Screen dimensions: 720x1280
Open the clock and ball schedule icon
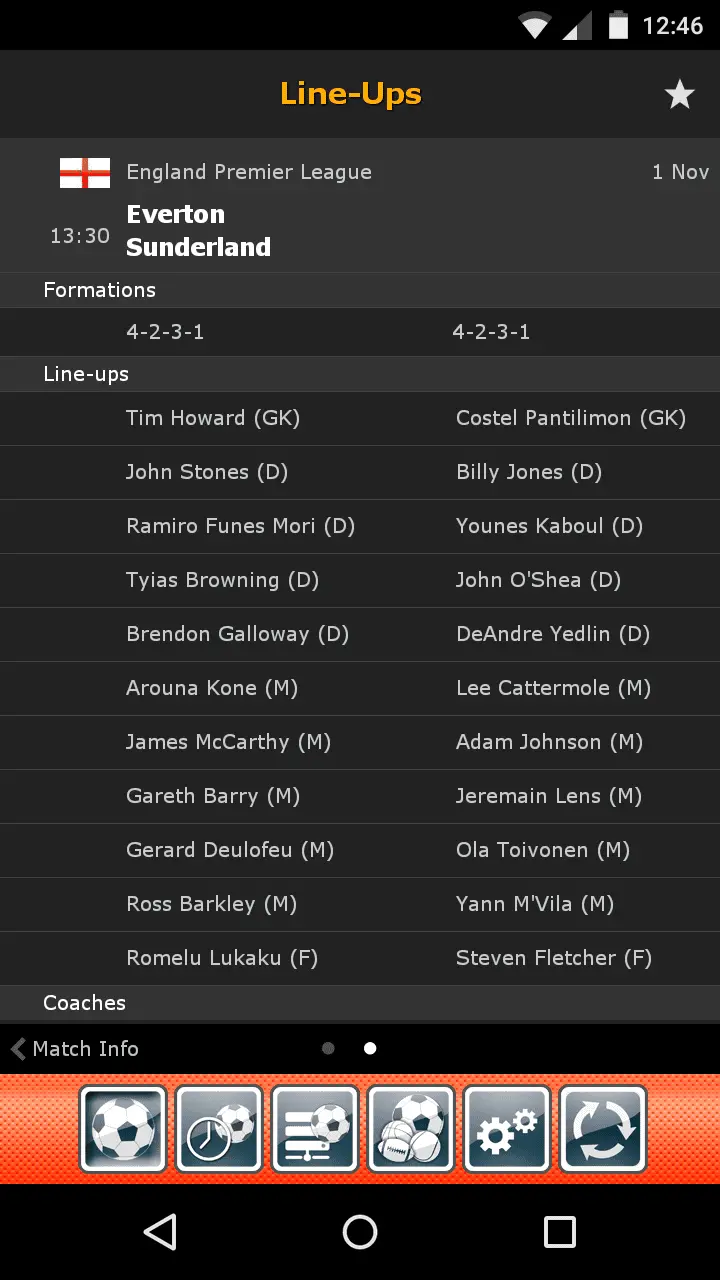219,1129
